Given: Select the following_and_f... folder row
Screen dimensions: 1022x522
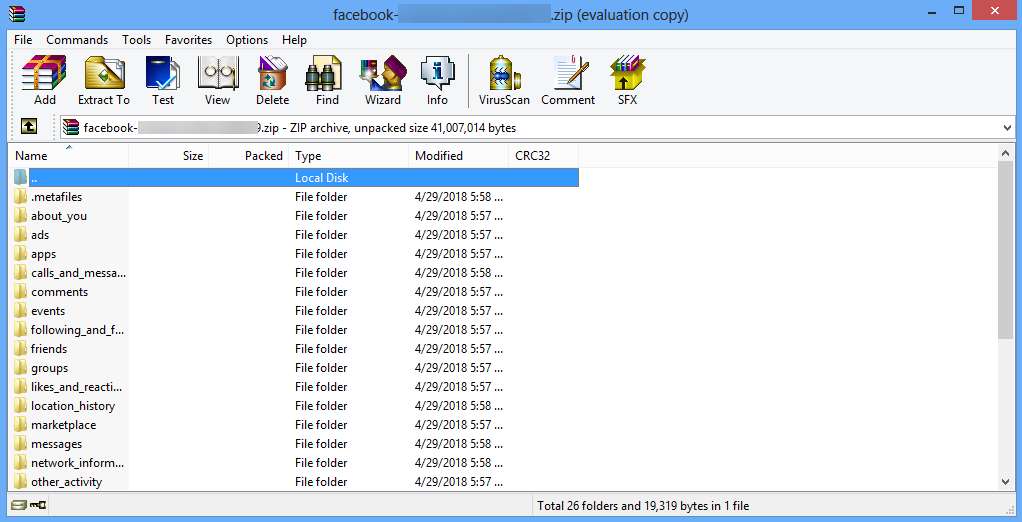Looking at the screenshot, I should tap(295, 329).
